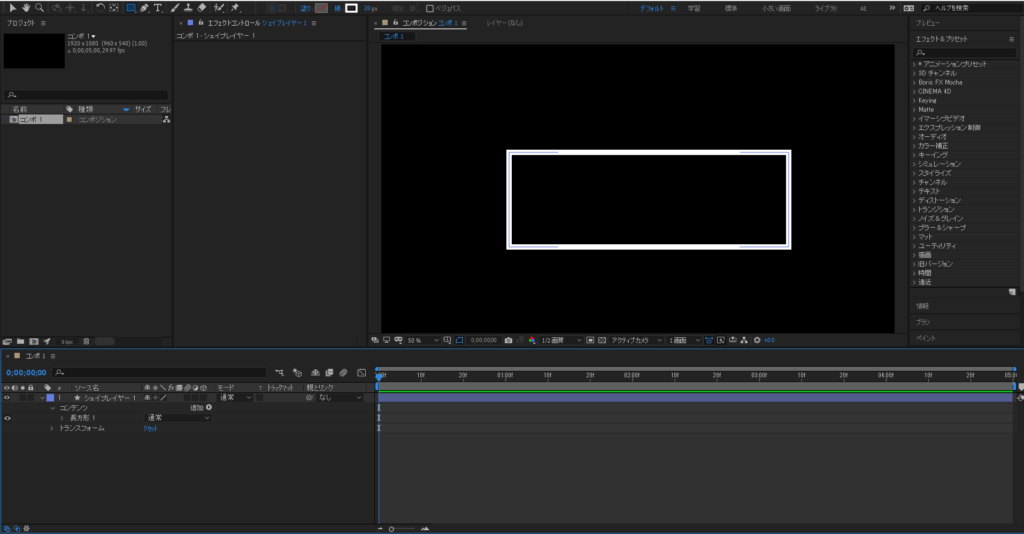Screen dimensions: 1024x534
Task: Open the アクティブカメラ view dropdown
Action: click(x=636, y=340)
